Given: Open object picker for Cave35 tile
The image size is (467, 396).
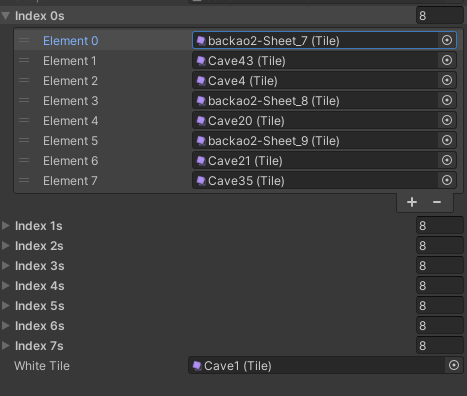Looking at the screenshot, I should point(447,180).
